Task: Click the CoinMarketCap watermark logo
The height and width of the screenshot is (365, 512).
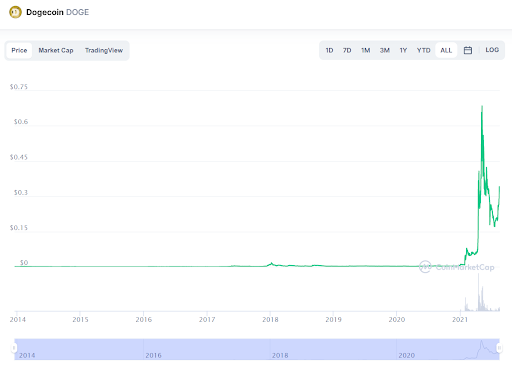Action: click(457, 267)
